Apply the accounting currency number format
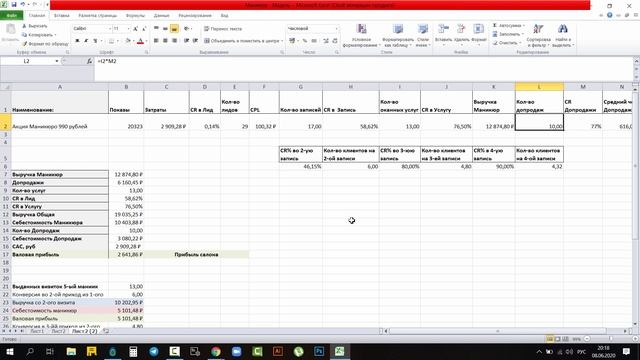Image resolution: width=640 pixels, height=360 pixels. click(x=293, y=41)
